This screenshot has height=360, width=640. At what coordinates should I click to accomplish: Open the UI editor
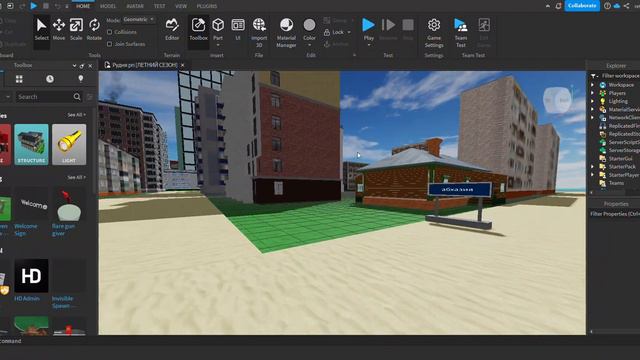click(238, 29)
